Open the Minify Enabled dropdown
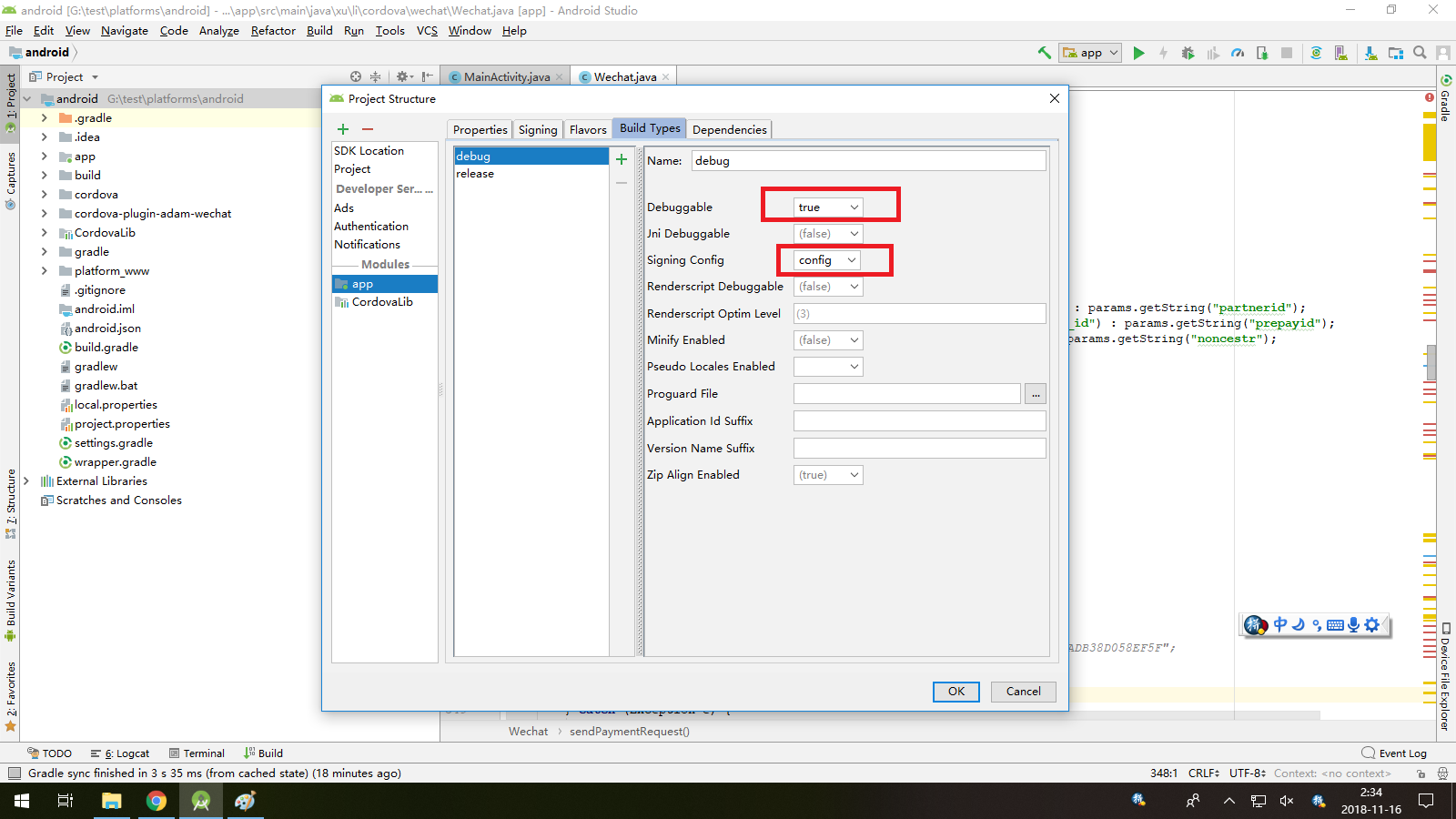Image resolution: width=1456 pixels, height=819 pixels. [x=828, y=340]
